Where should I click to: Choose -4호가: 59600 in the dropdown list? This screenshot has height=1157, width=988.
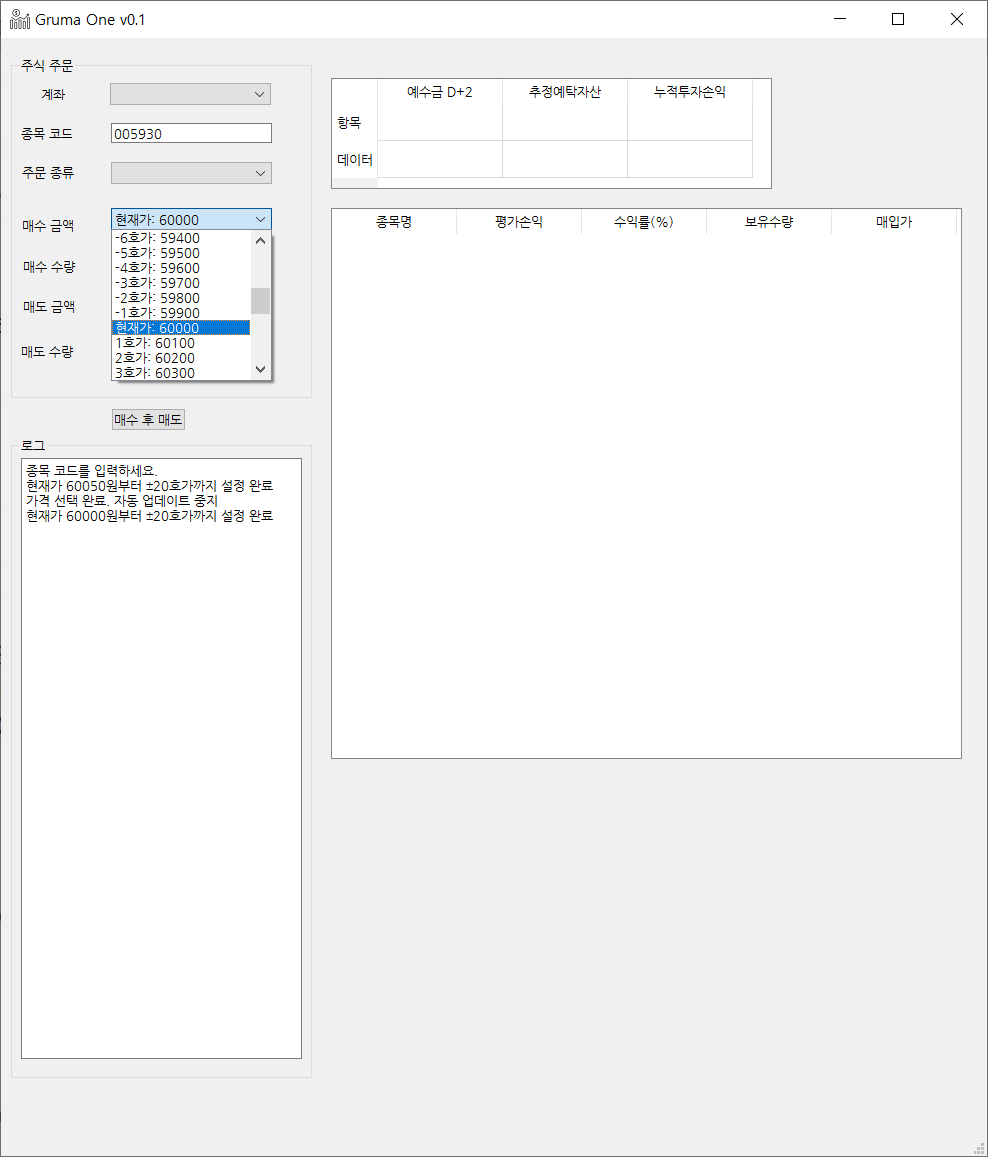[181, 268]
